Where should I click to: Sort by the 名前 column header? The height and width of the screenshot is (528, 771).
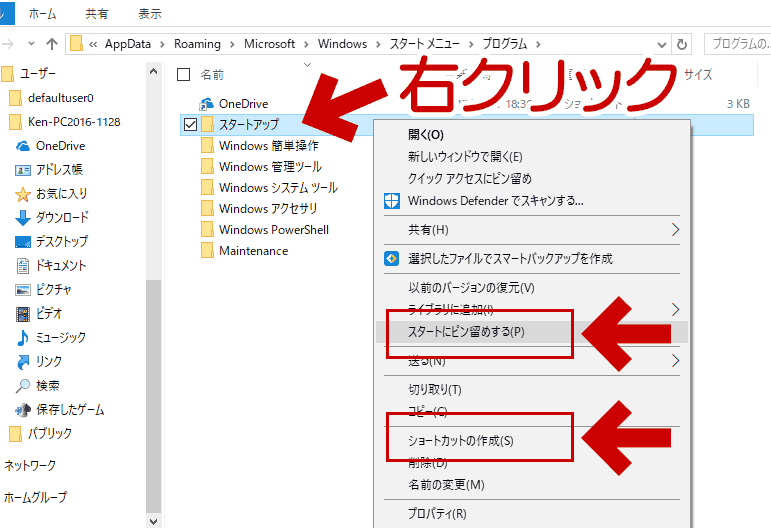click(212, 75)
